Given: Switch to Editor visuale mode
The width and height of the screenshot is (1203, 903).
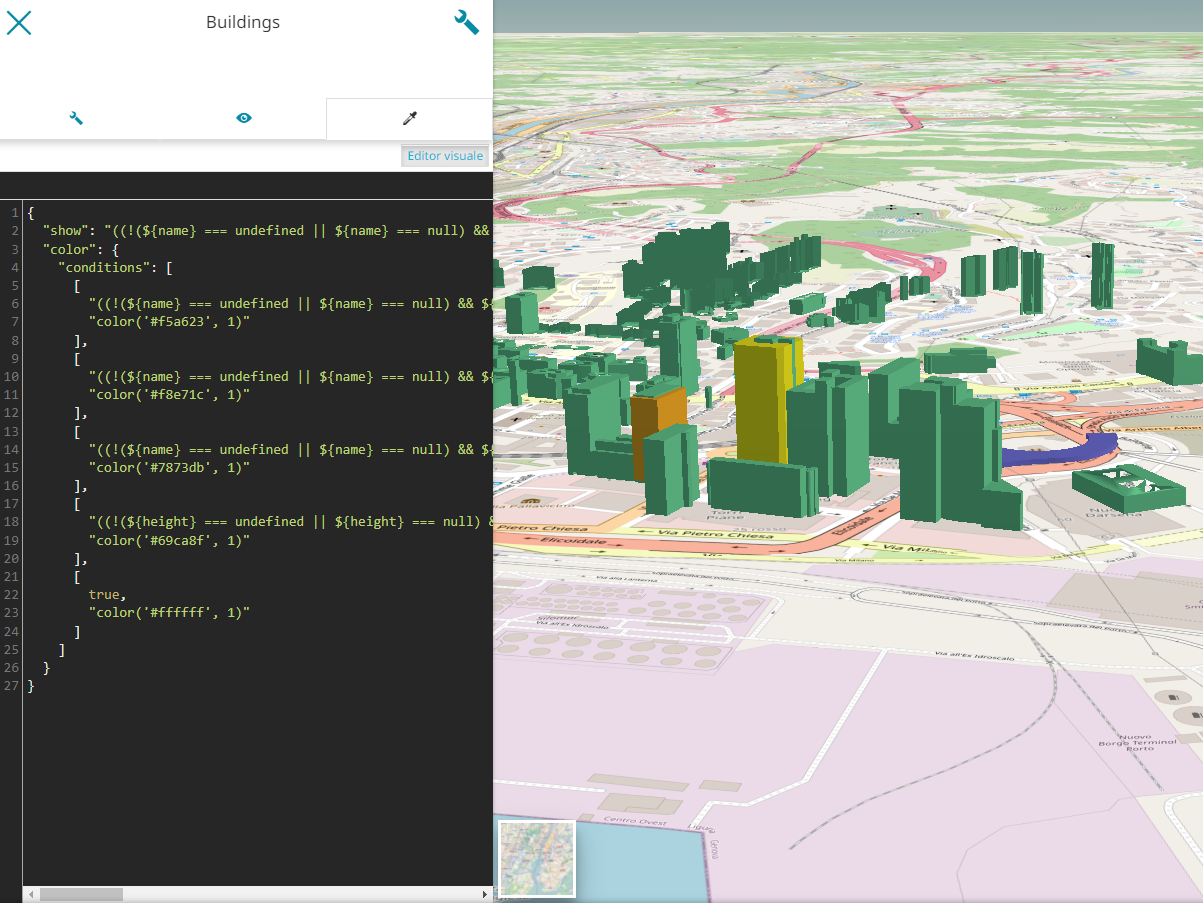Looking at the screenshot, I should pos(445,156).
